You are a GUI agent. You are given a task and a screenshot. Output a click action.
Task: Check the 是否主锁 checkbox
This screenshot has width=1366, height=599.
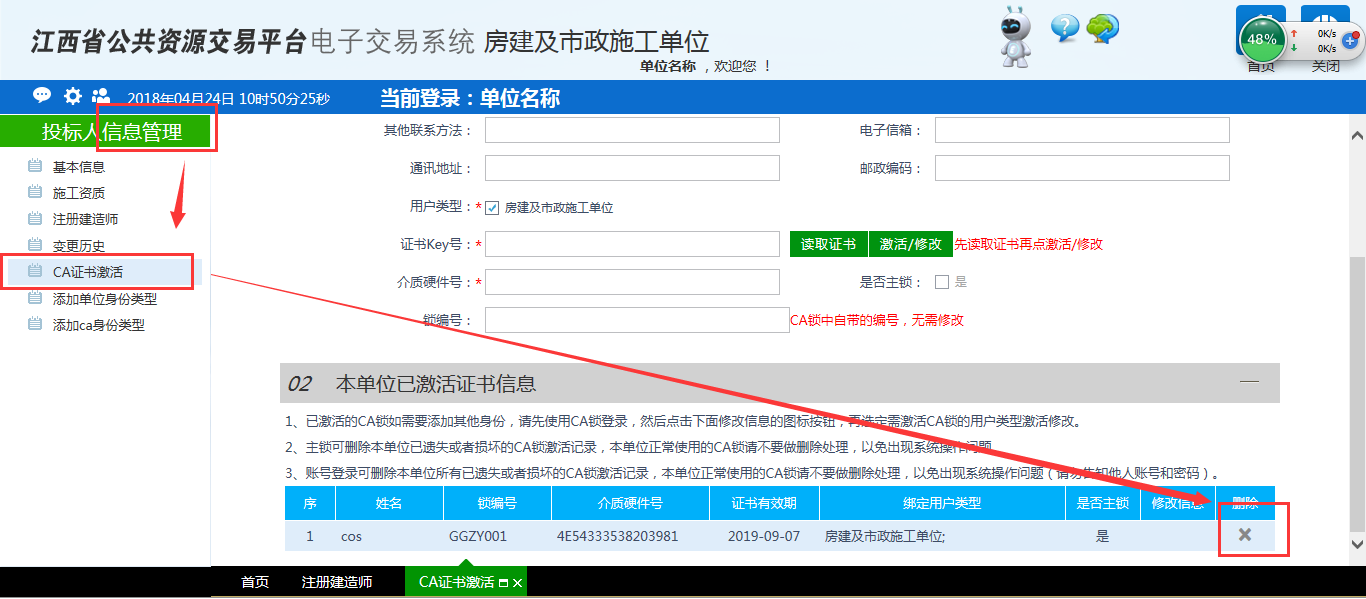pos(941,282)
